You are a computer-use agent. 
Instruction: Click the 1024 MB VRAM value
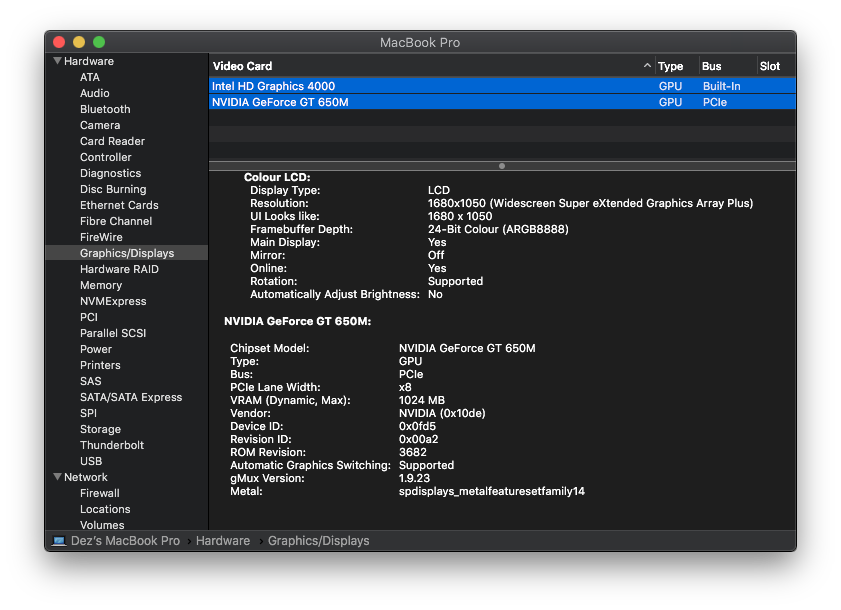(x=422, y=400)
